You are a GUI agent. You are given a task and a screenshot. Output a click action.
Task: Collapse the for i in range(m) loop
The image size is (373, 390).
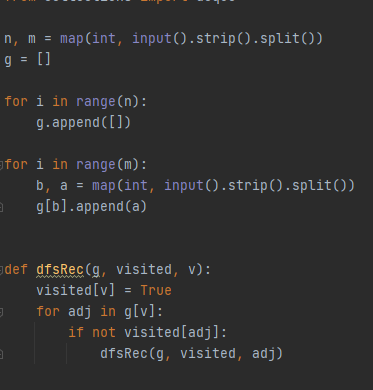click(x=1, y=165)
